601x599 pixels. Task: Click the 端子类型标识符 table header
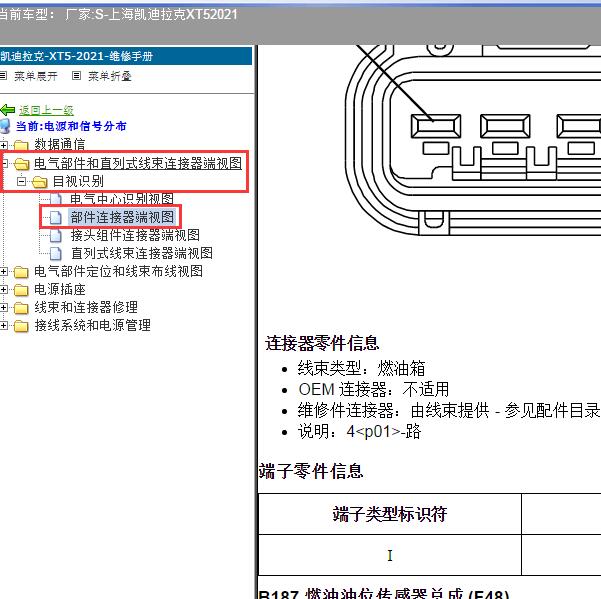[390, 514]
